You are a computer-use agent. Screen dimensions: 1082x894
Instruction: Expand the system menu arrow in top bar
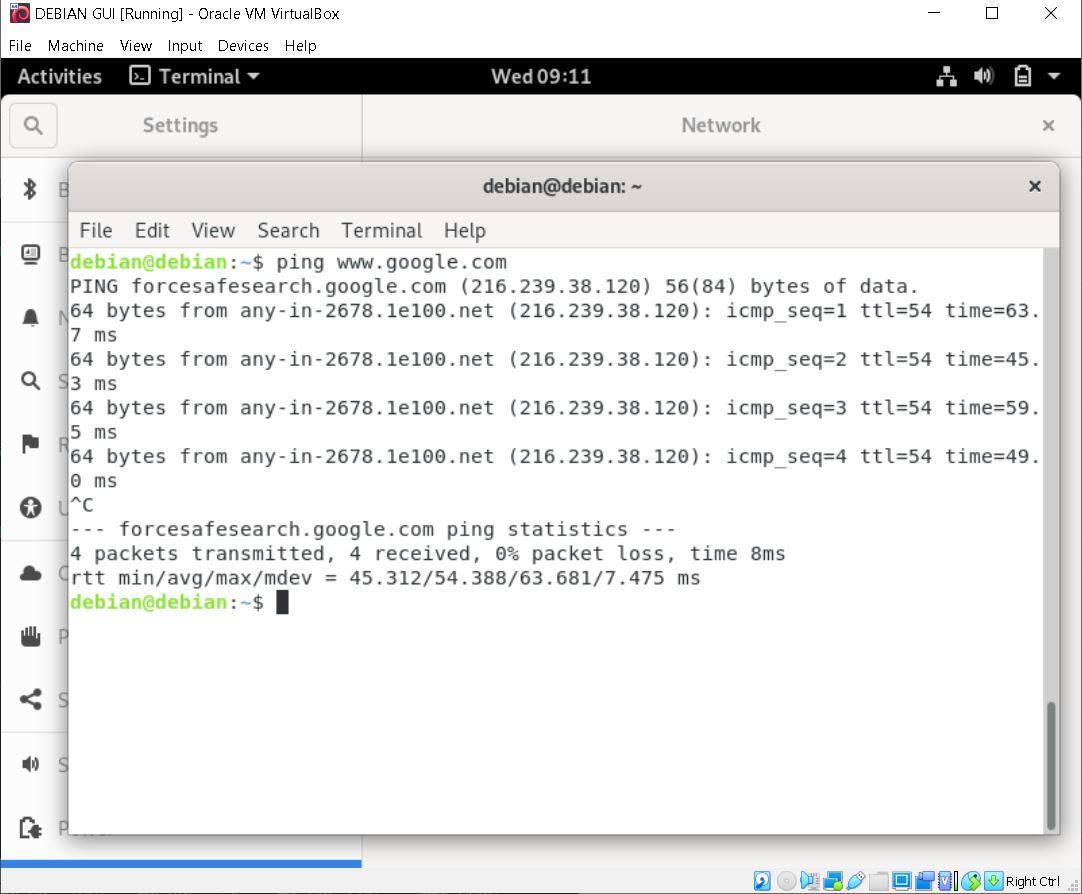pyautogui.click(x=1054, y=76)
